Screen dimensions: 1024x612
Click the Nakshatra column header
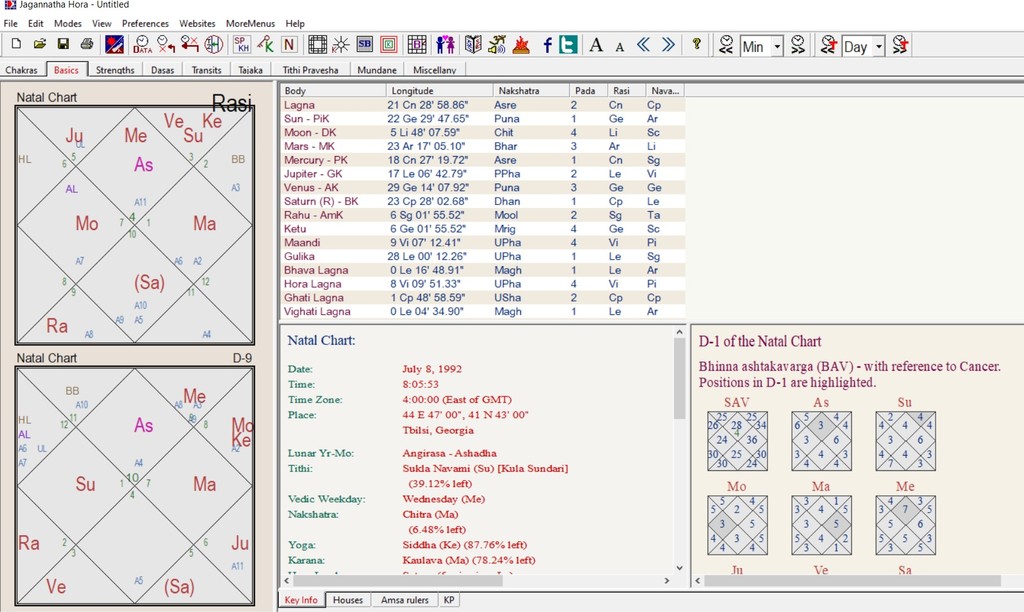point(531,90)
